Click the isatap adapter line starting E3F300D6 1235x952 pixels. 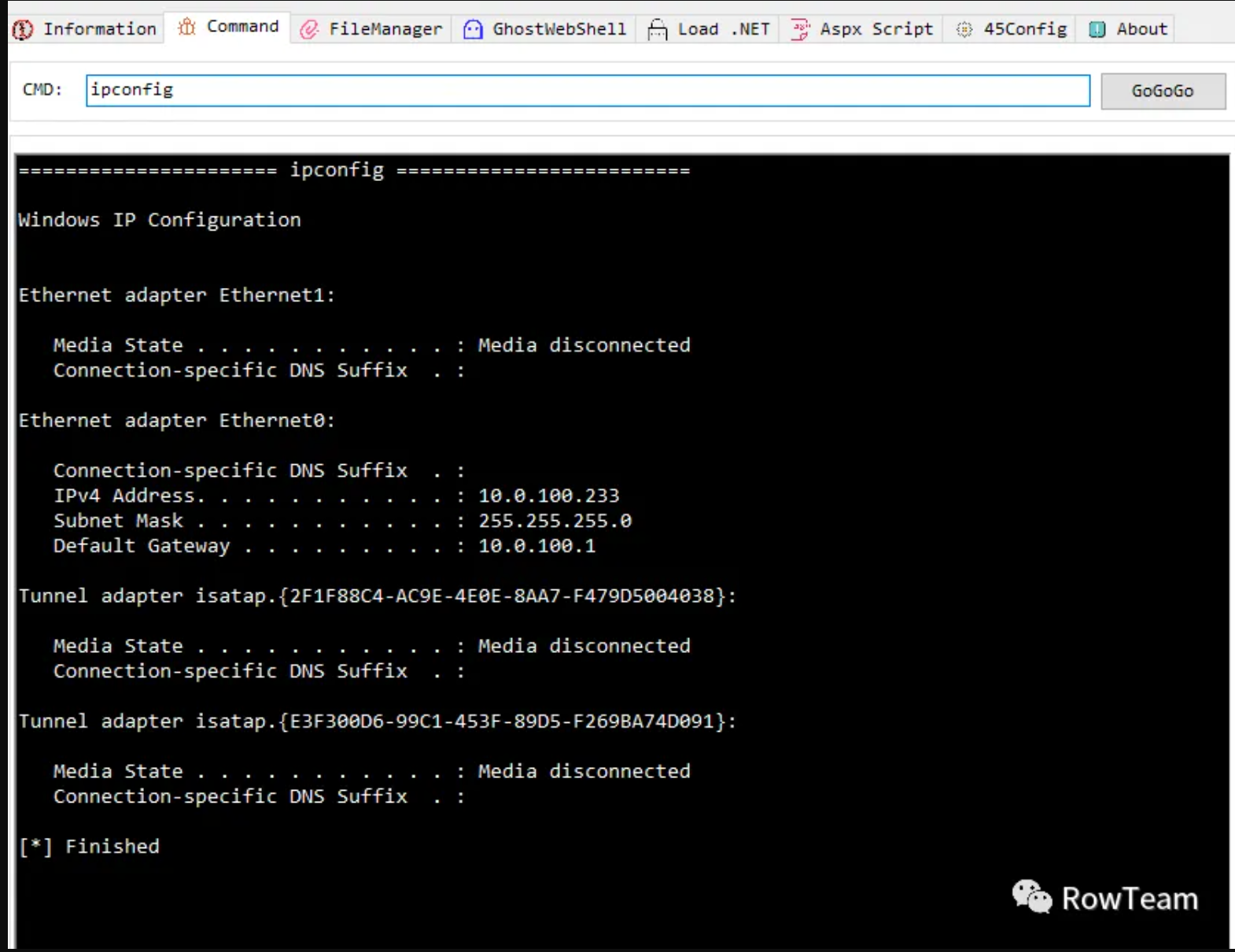pos(378,721)
